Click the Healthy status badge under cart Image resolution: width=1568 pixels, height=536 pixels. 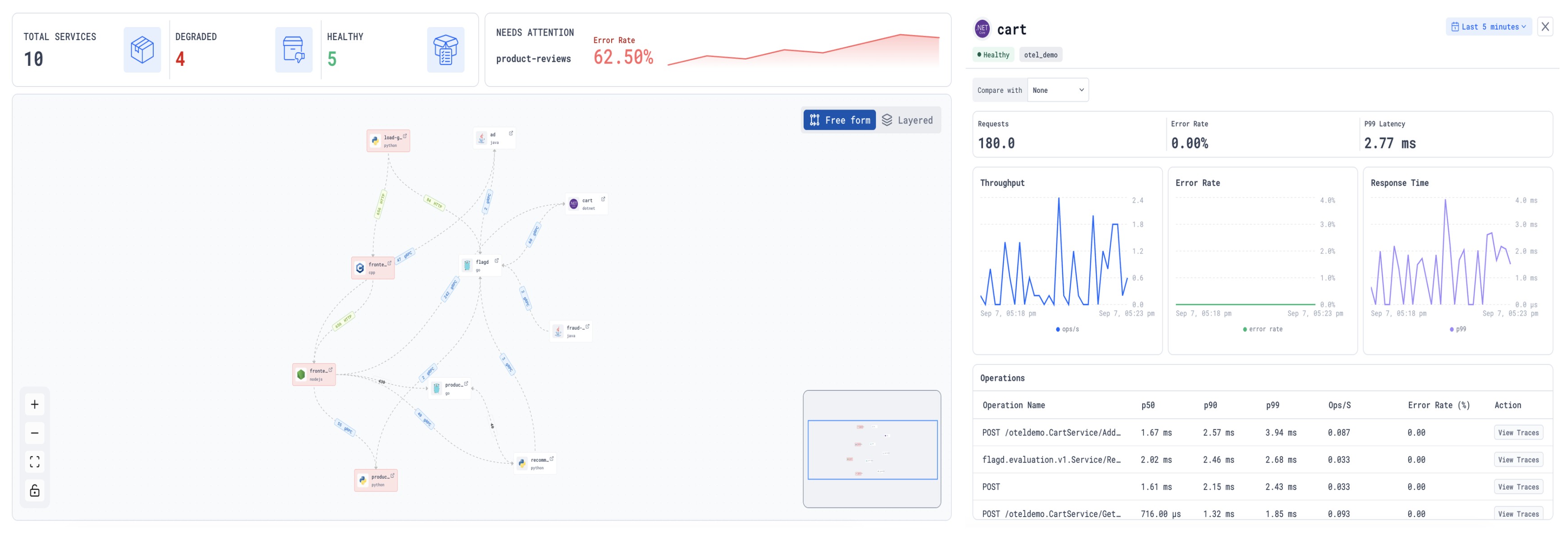(993, 55)
